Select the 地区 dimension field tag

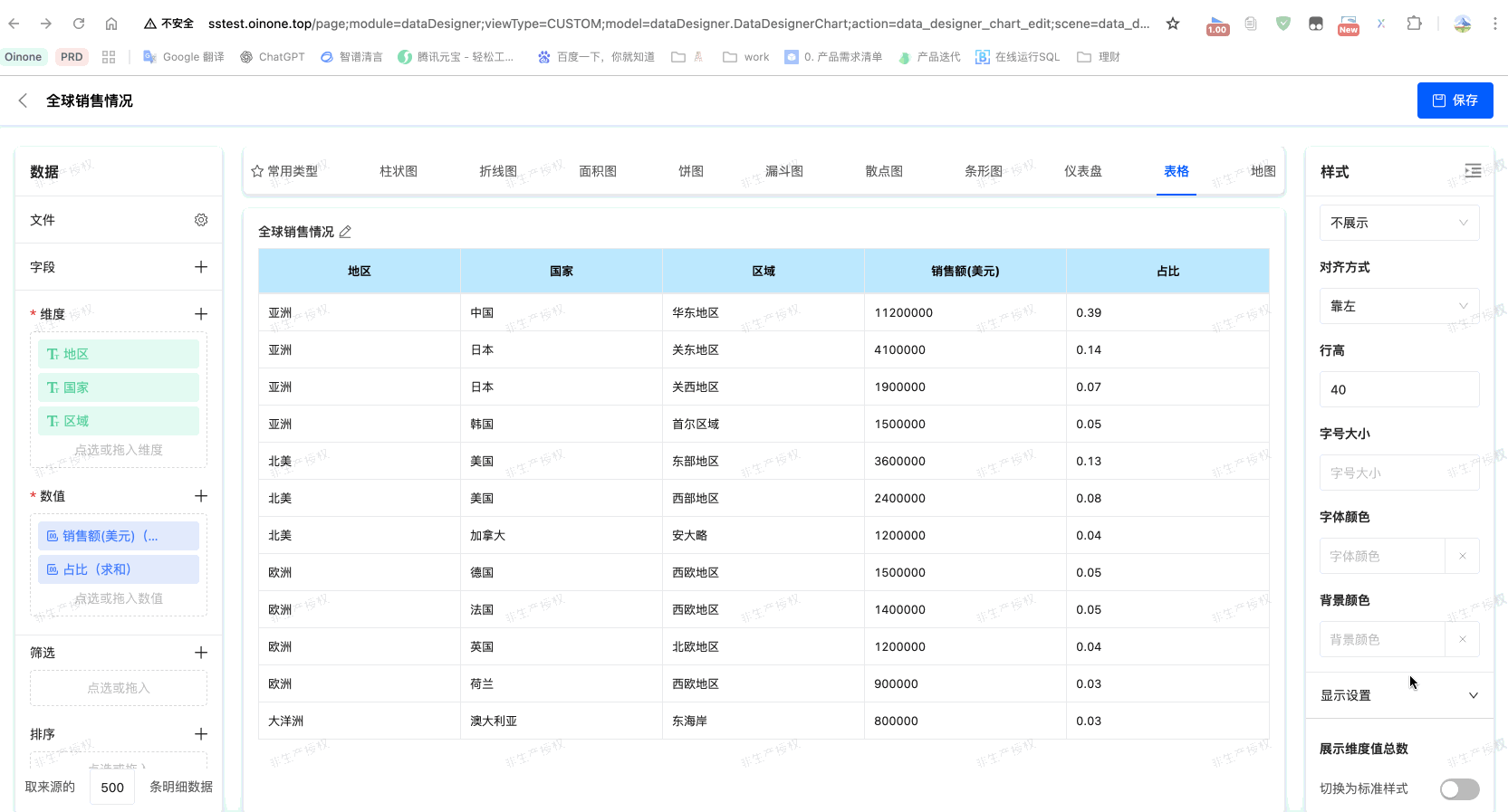click(119, 354)
